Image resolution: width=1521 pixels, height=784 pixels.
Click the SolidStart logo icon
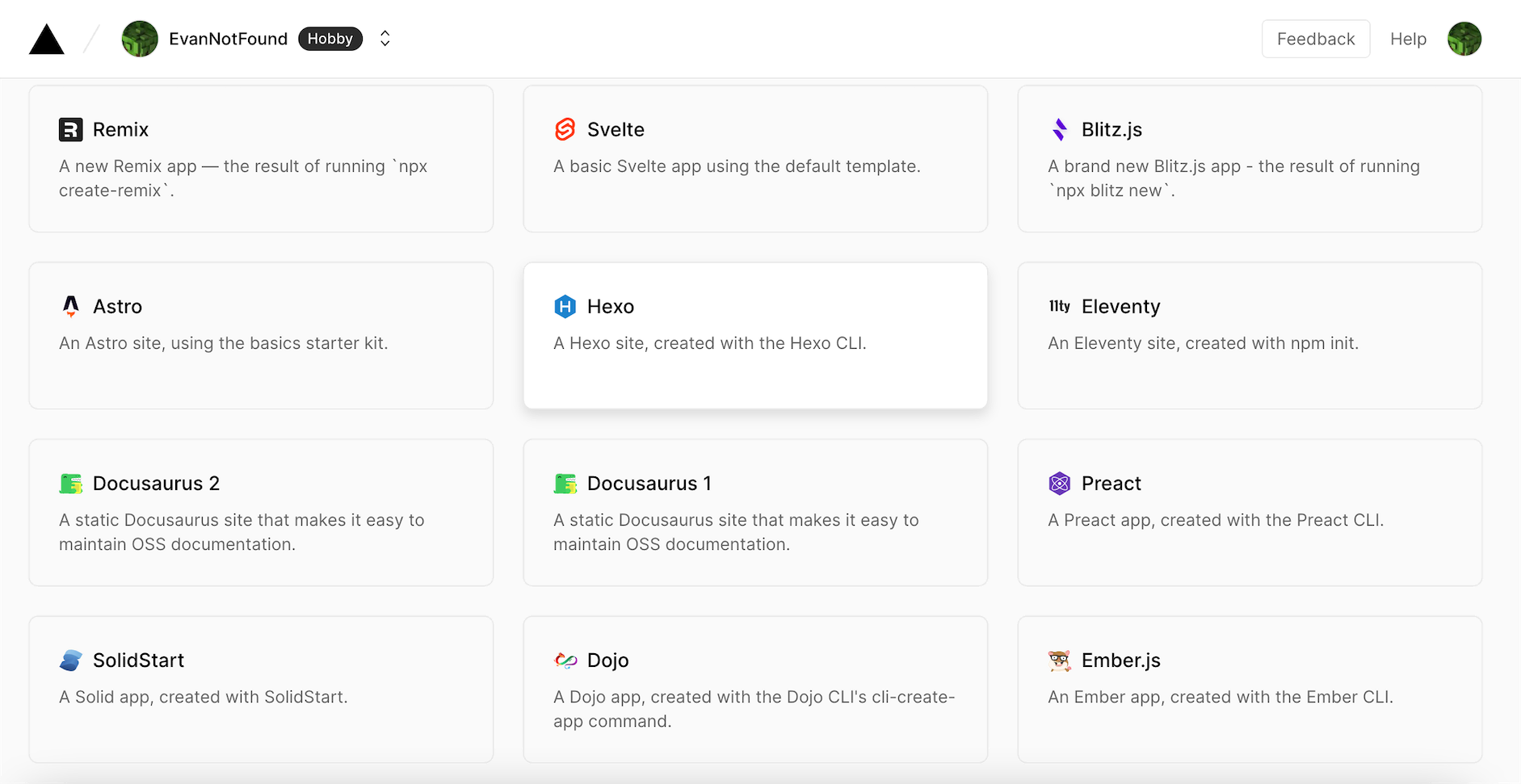click(71, 660)
